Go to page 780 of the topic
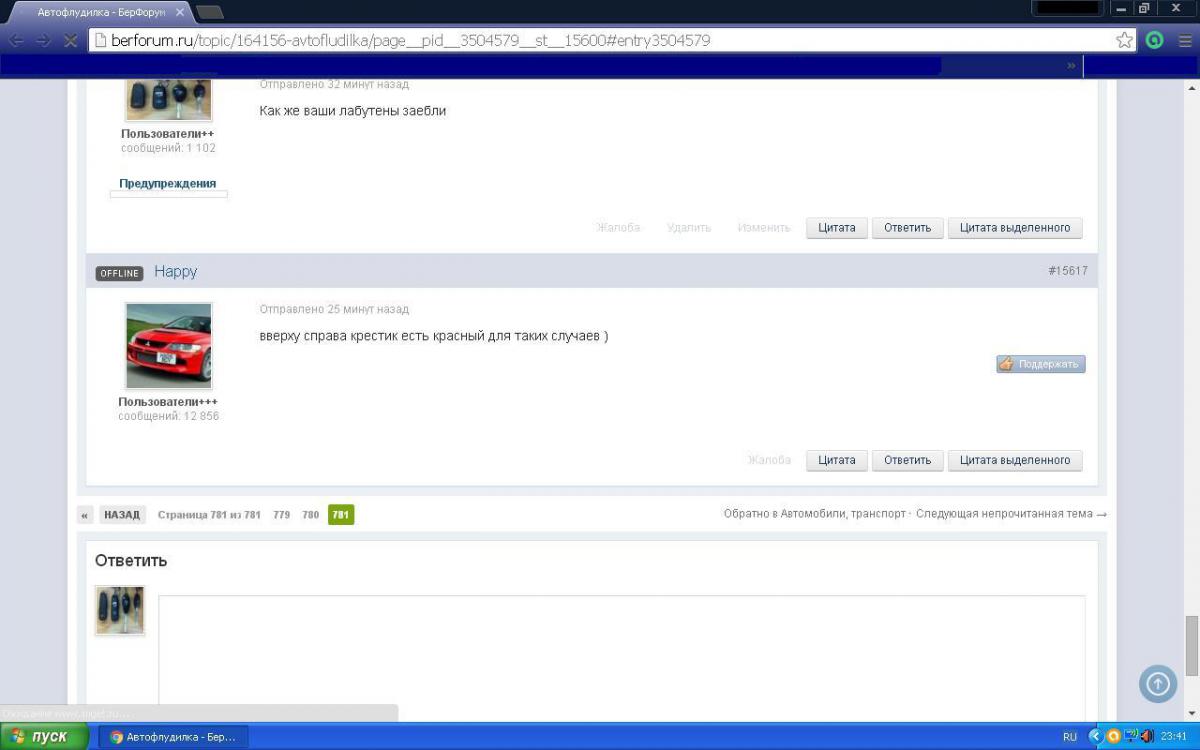The width and height of the screenshot is (1200, 750). pyautogui.click(x=310, y=515)
